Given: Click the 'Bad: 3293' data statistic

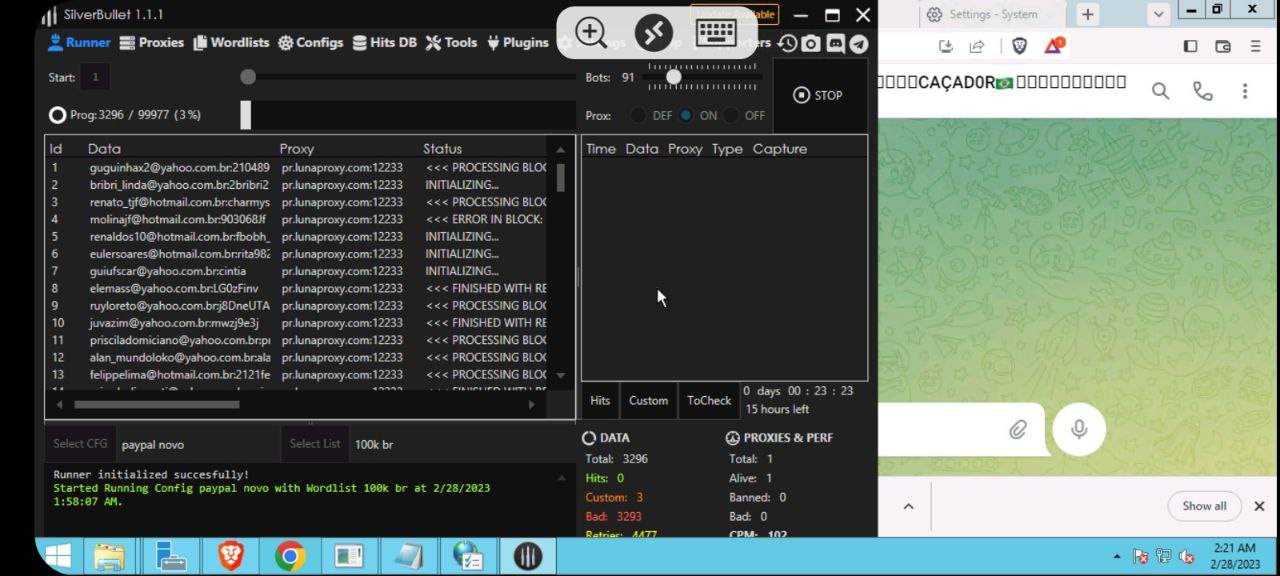Looking at the screenshot, I should click(614, 516).
